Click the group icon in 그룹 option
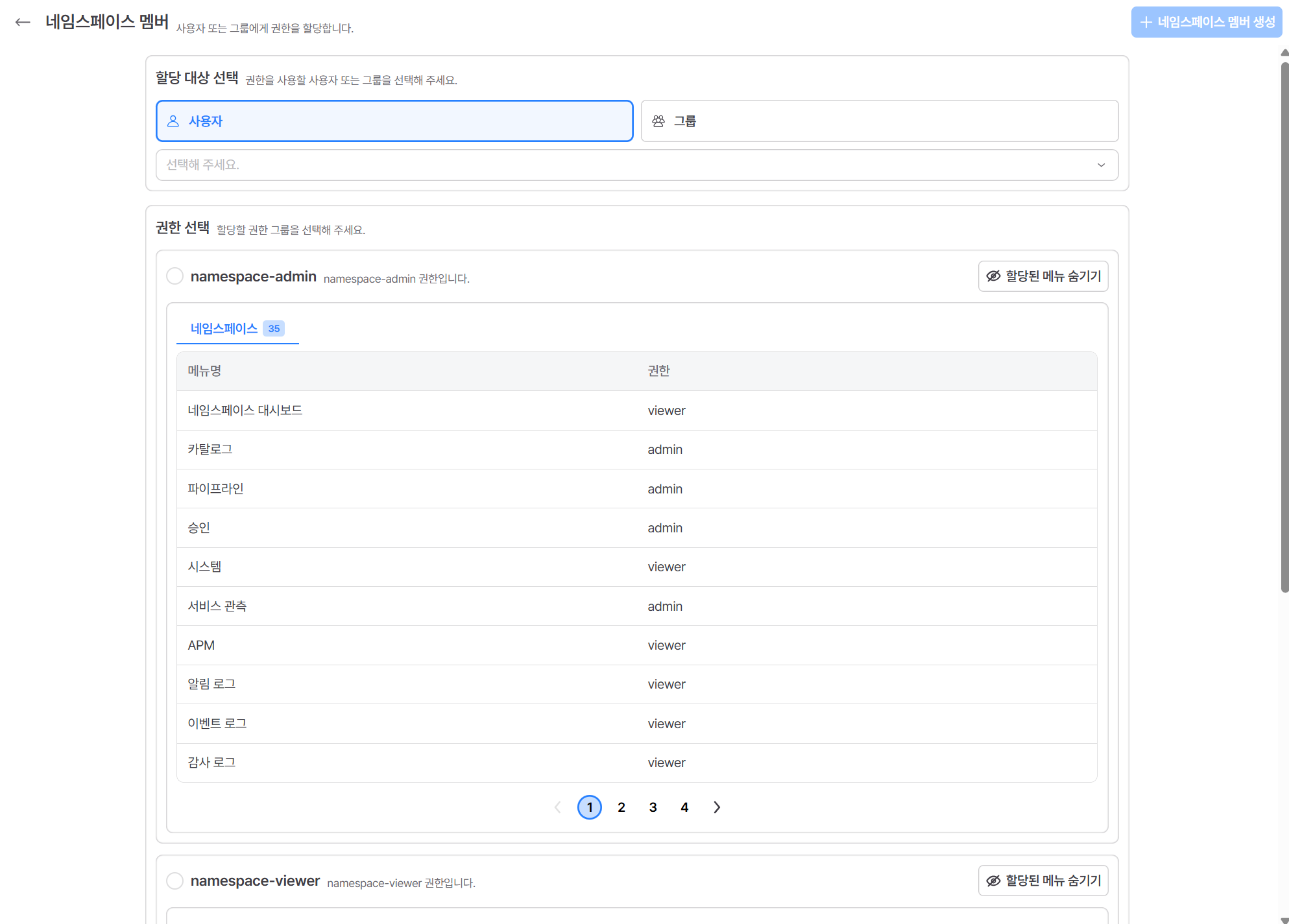Viewport: 1289px width, 924px height. [x=658, y=121]
